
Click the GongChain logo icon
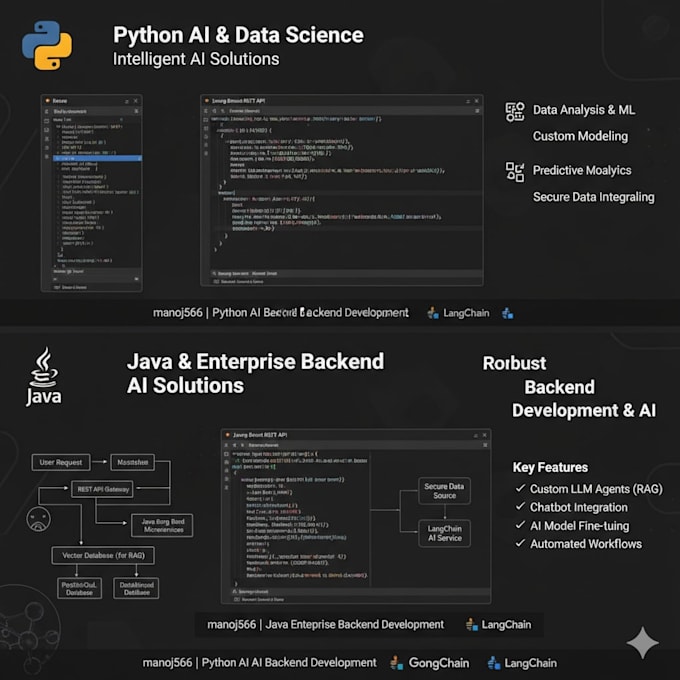(396, 663)
